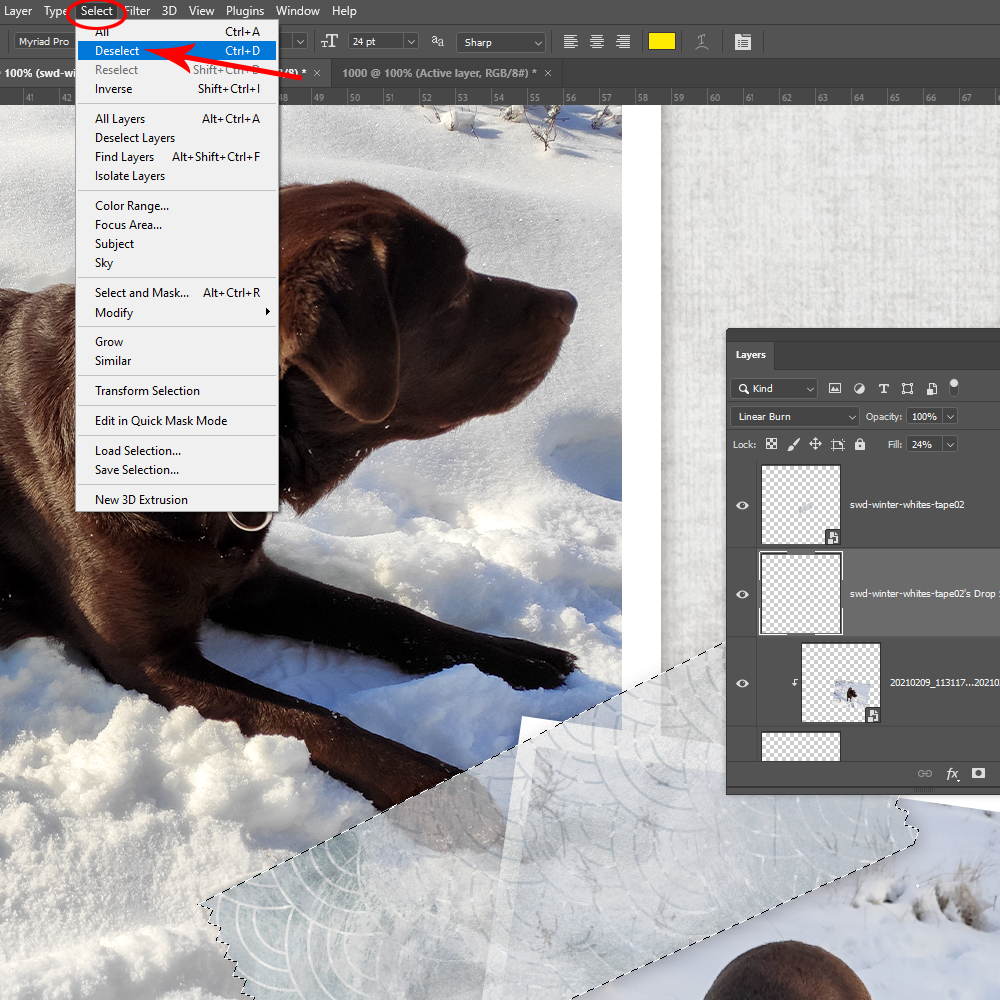1000x1000 pixels.
Task: Lock layer position icon
Action: (816, 444)
